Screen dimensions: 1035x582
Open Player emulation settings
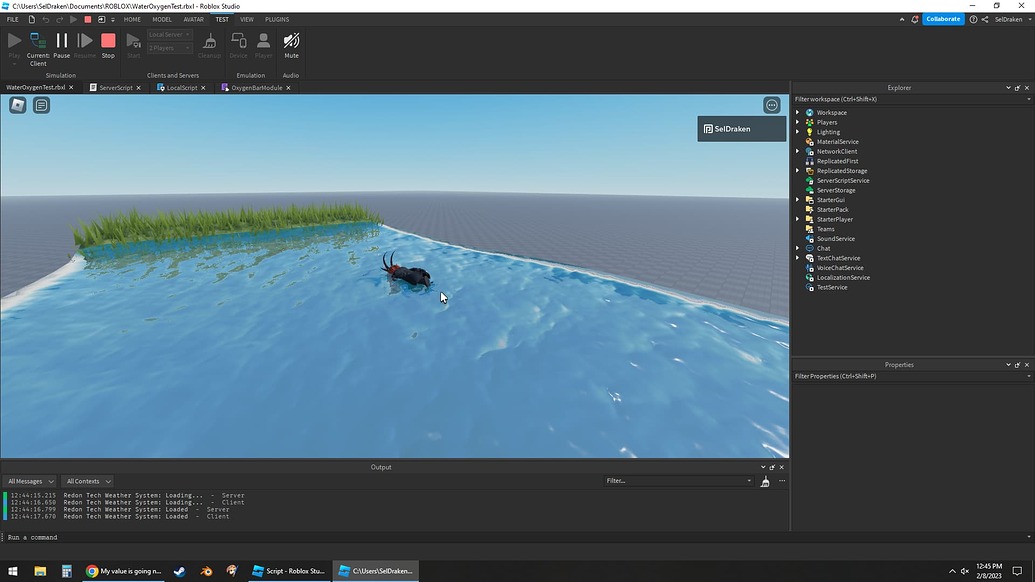coord(263,42)
